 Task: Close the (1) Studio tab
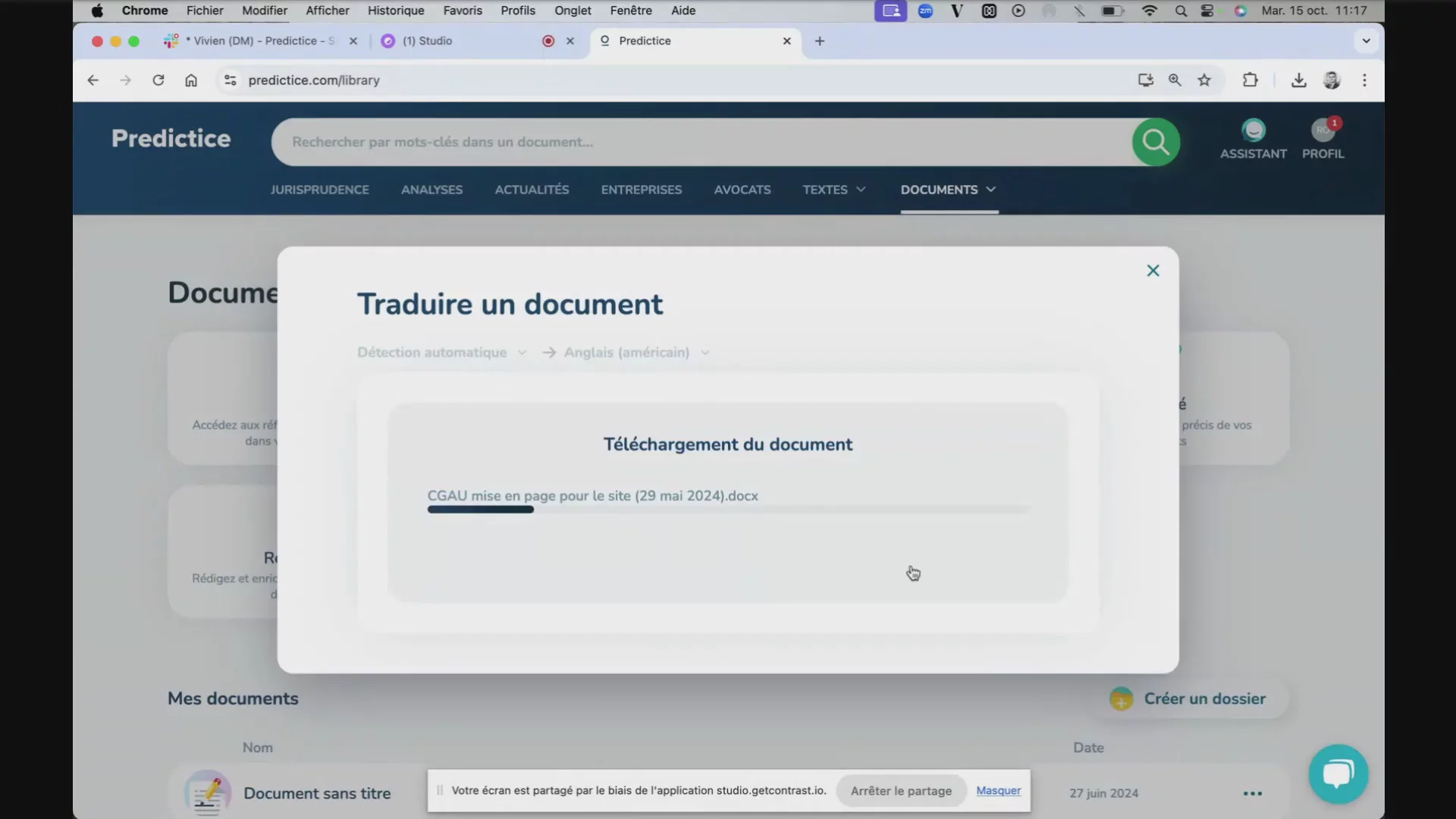570,41
